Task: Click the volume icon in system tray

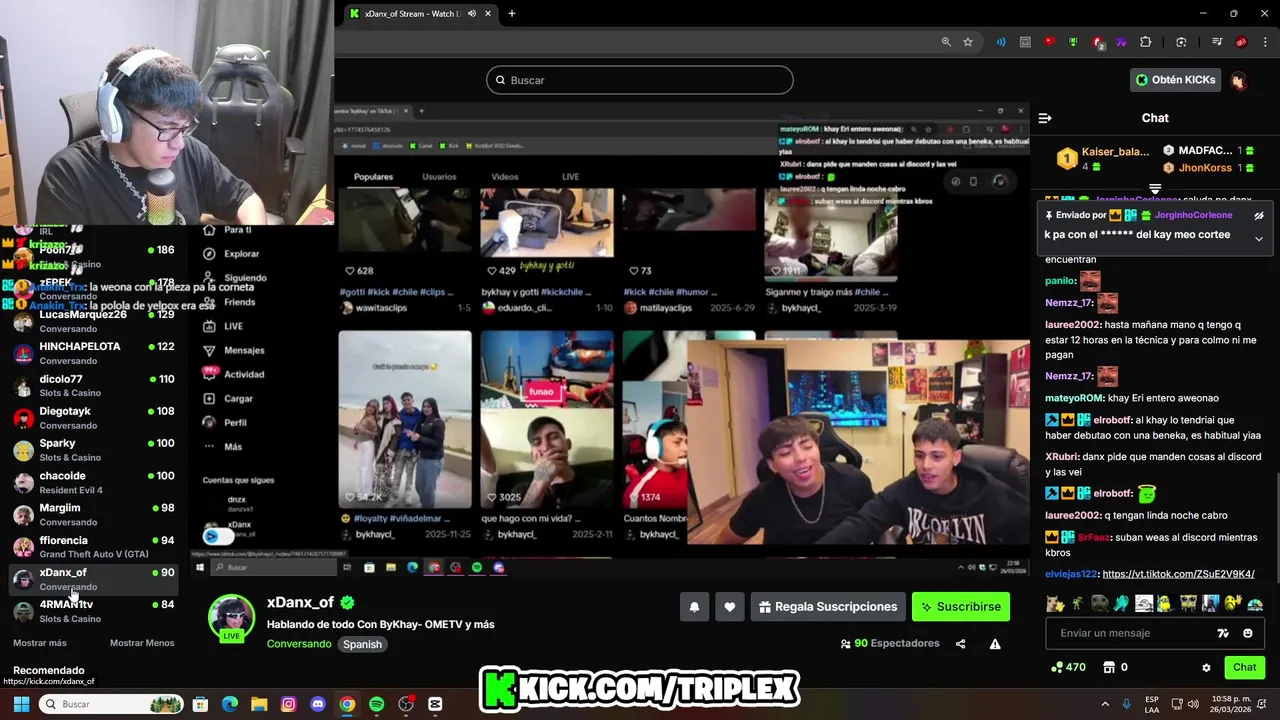Action: pyautogui.click(x=1192, y=704)
